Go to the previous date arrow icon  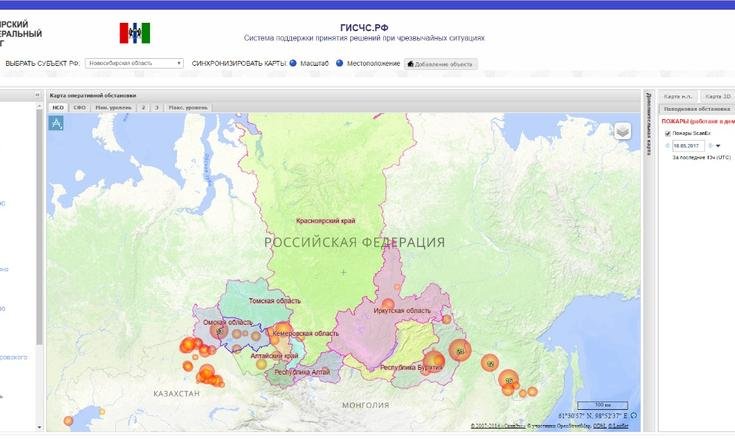667,145
